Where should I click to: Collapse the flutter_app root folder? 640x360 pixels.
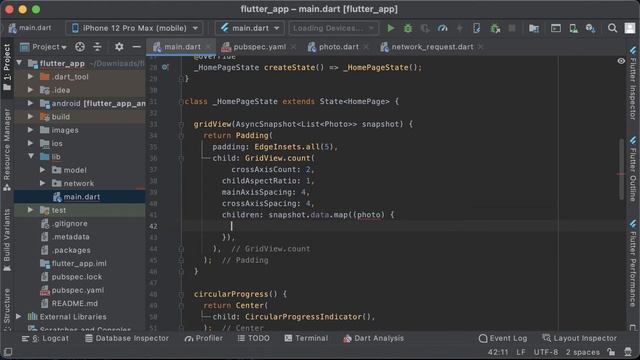[19, 63]
